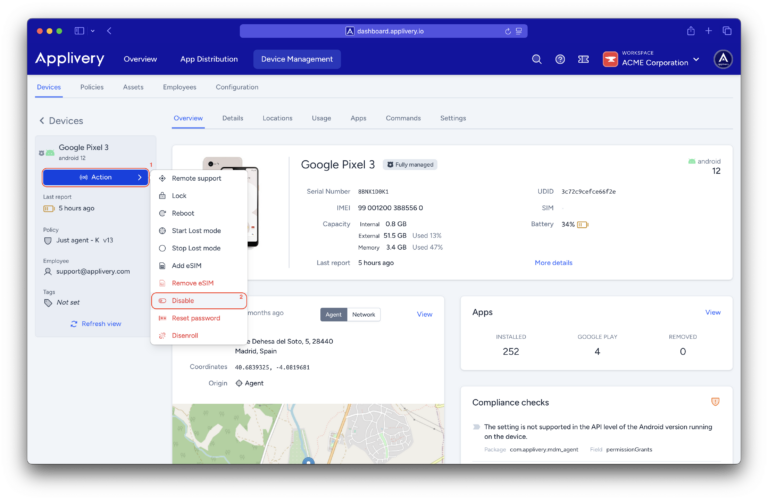Open the device Details tab
This screenshot has width=768, height=500.
coord(233,118)
